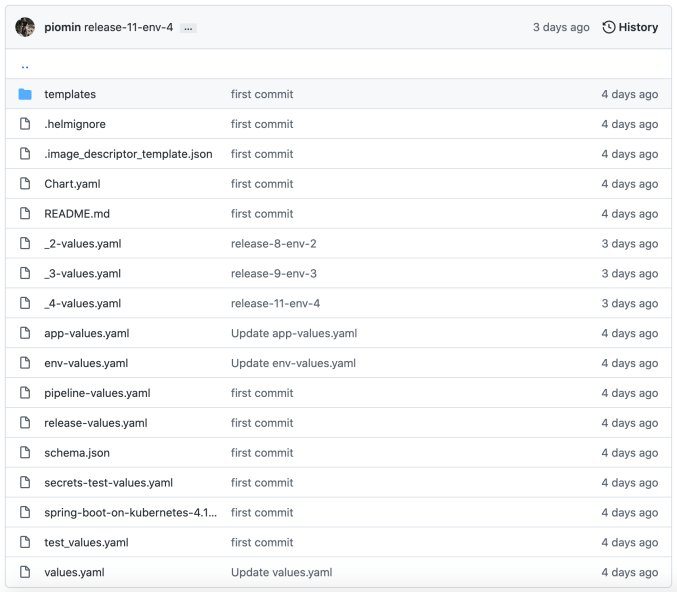677x592 pixels.
Task: Click the templates folder icon
Action: tap(25, 94)
